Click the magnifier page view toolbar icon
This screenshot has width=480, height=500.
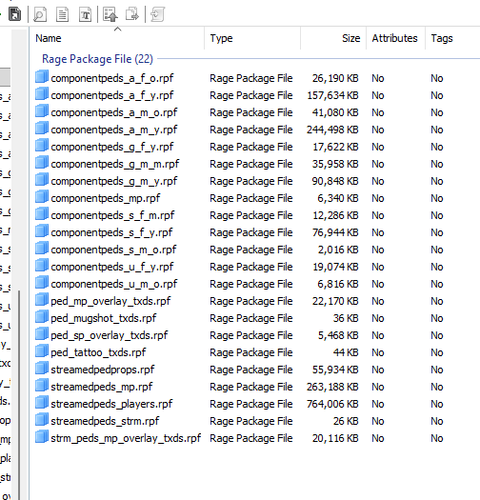40,15
